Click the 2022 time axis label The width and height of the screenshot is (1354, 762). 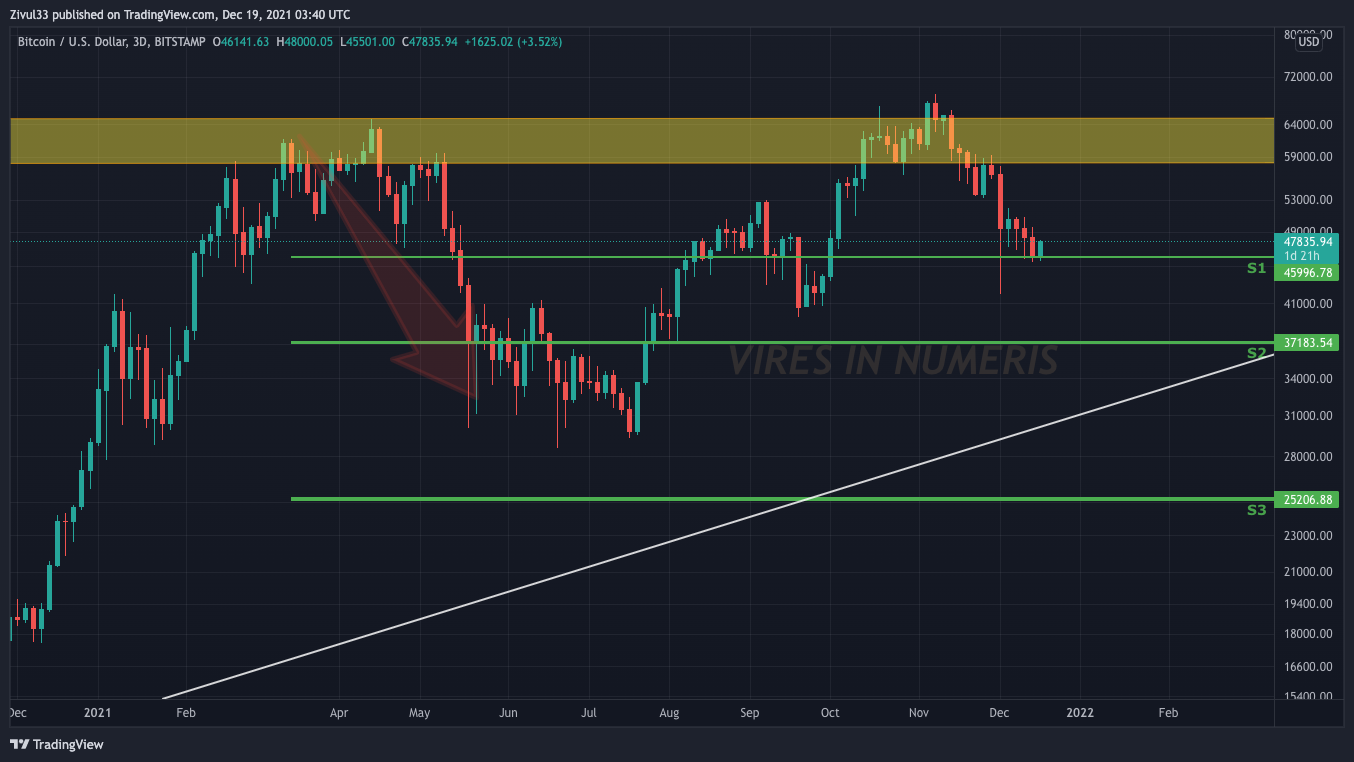point(1080,713)
